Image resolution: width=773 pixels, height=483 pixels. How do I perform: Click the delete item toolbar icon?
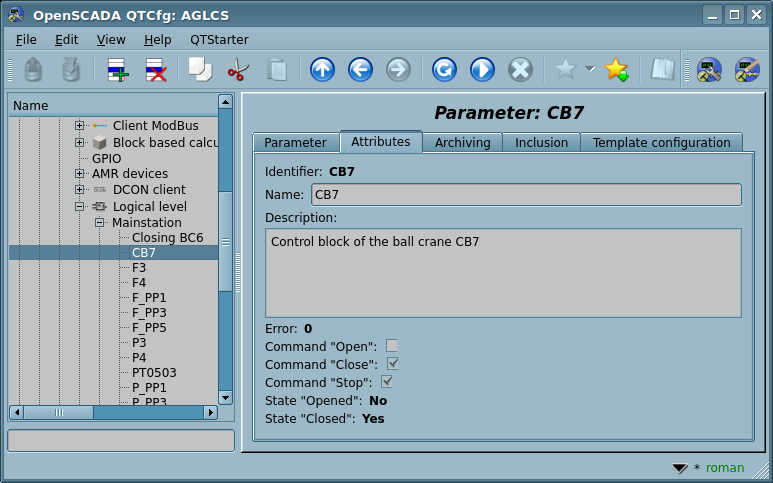tap(156, 70)
